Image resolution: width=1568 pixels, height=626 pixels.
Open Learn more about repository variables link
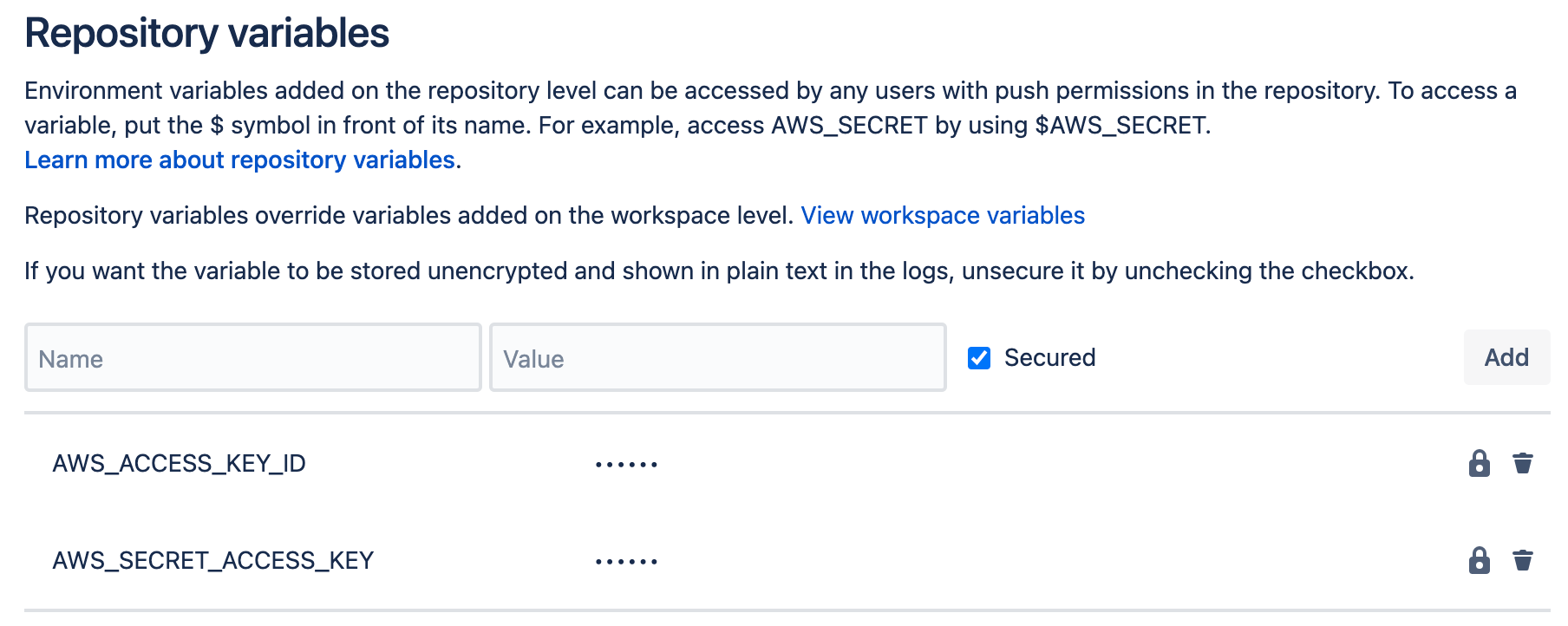point(239,160)
